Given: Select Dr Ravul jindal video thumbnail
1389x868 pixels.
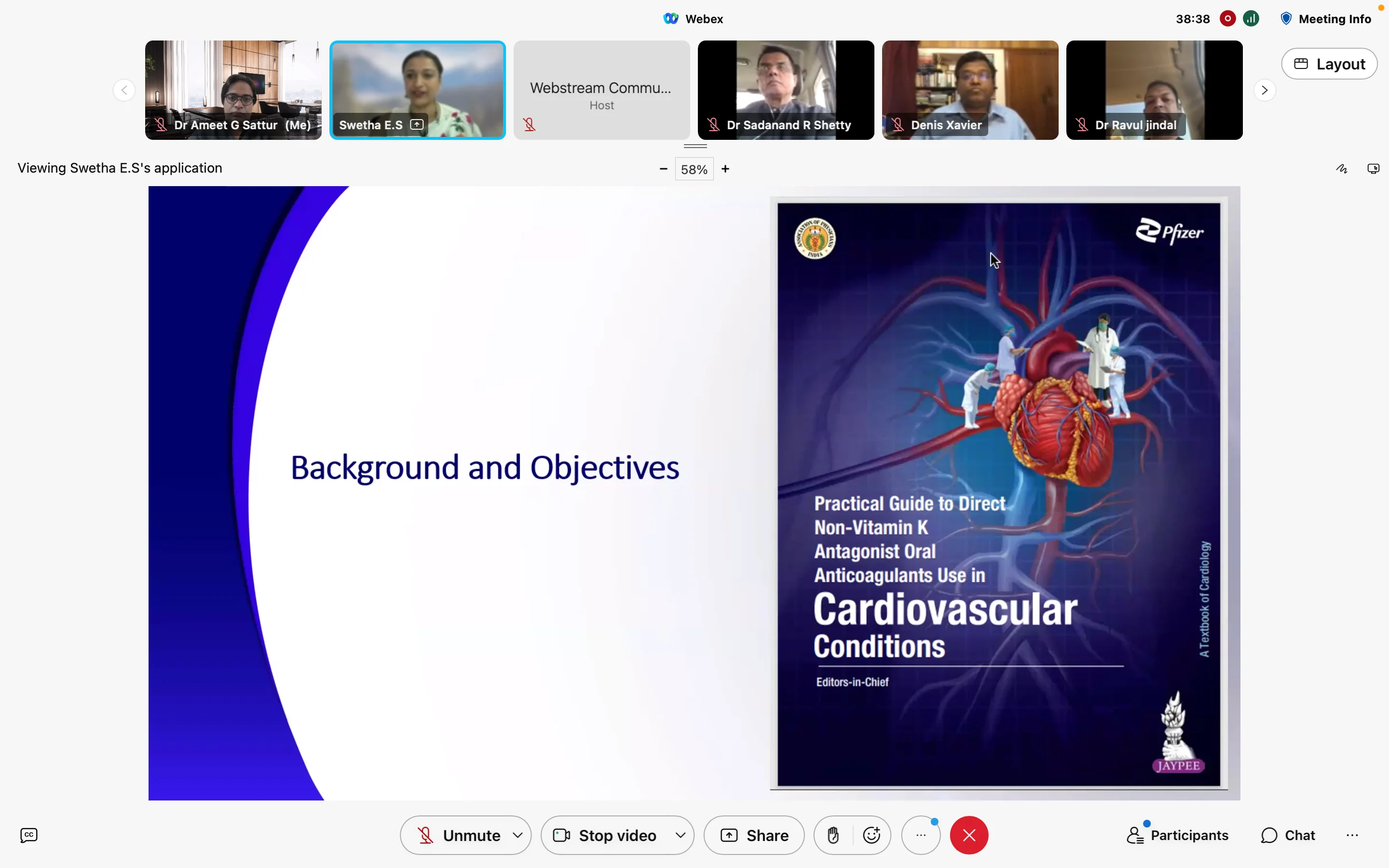Looking at the screenshot, I should (1154, 90).
